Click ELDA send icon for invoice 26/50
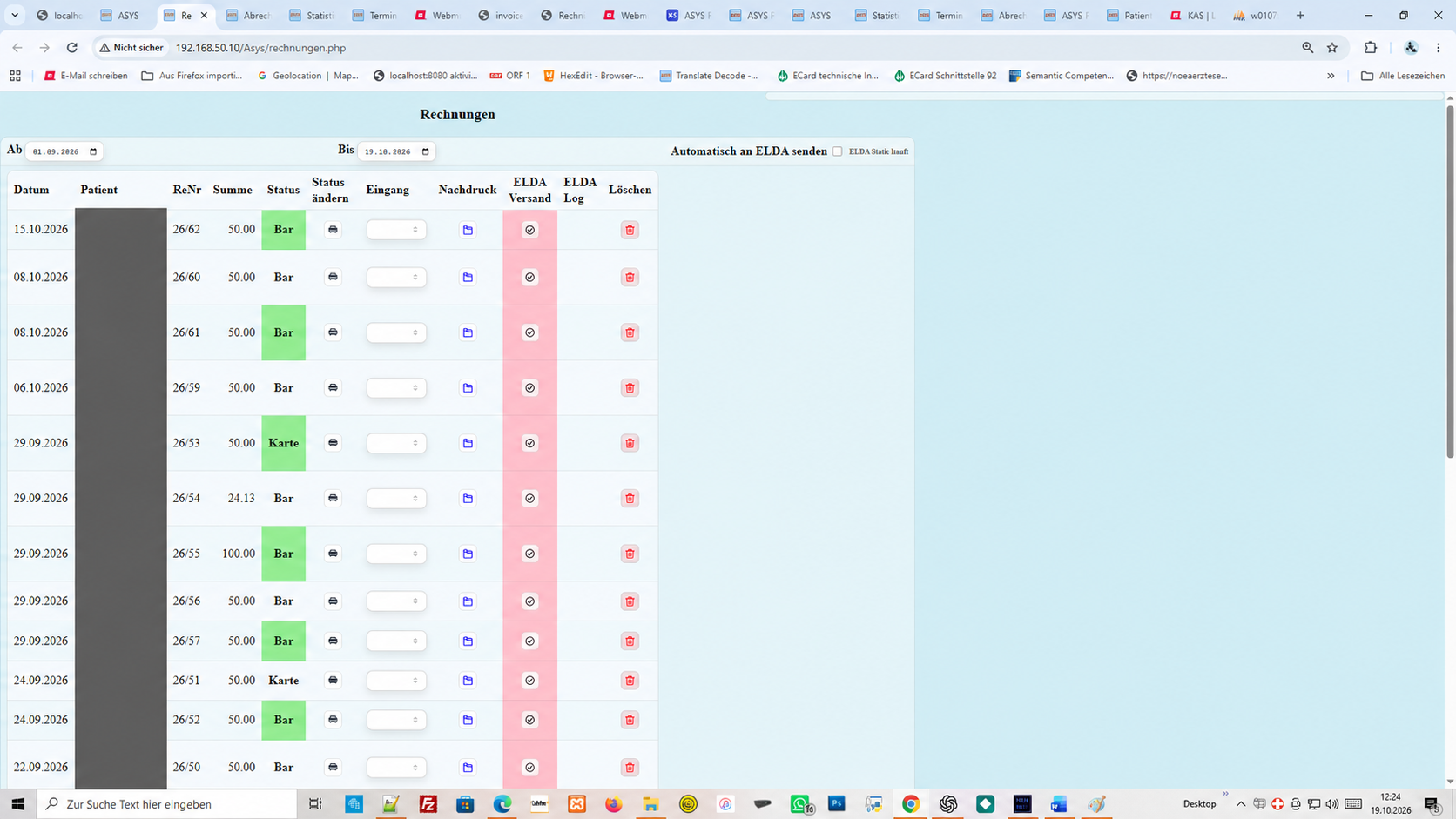 pos(529,768)
